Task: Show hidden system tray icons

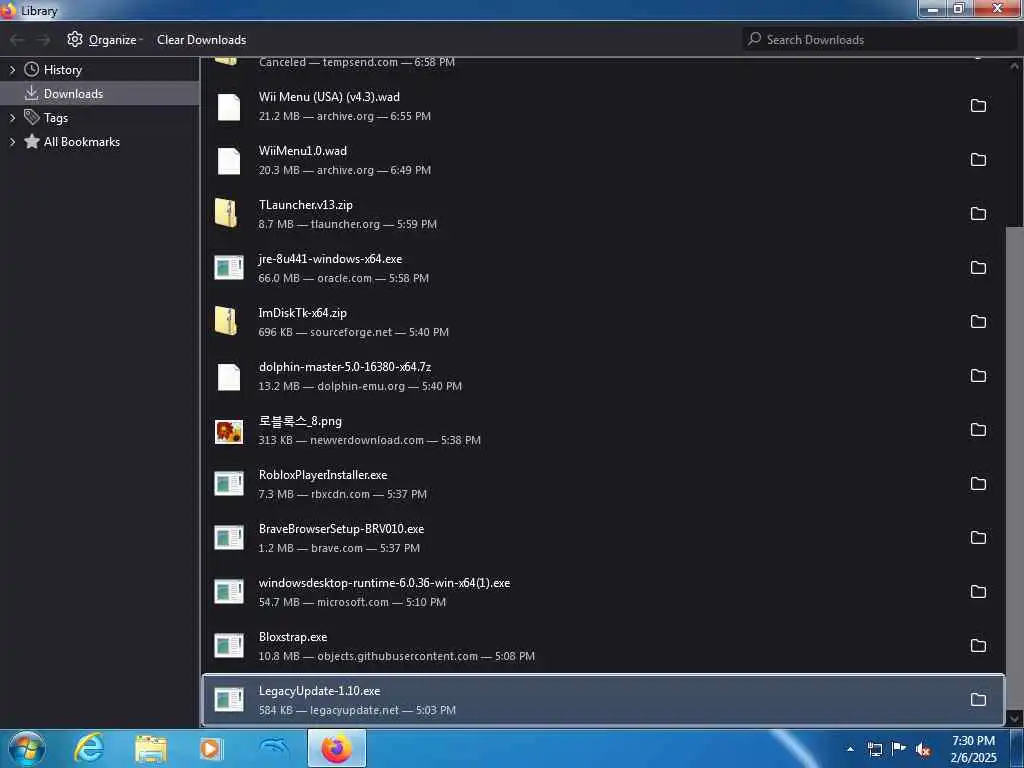Action: pyautogui.click(x=850, y=749)
